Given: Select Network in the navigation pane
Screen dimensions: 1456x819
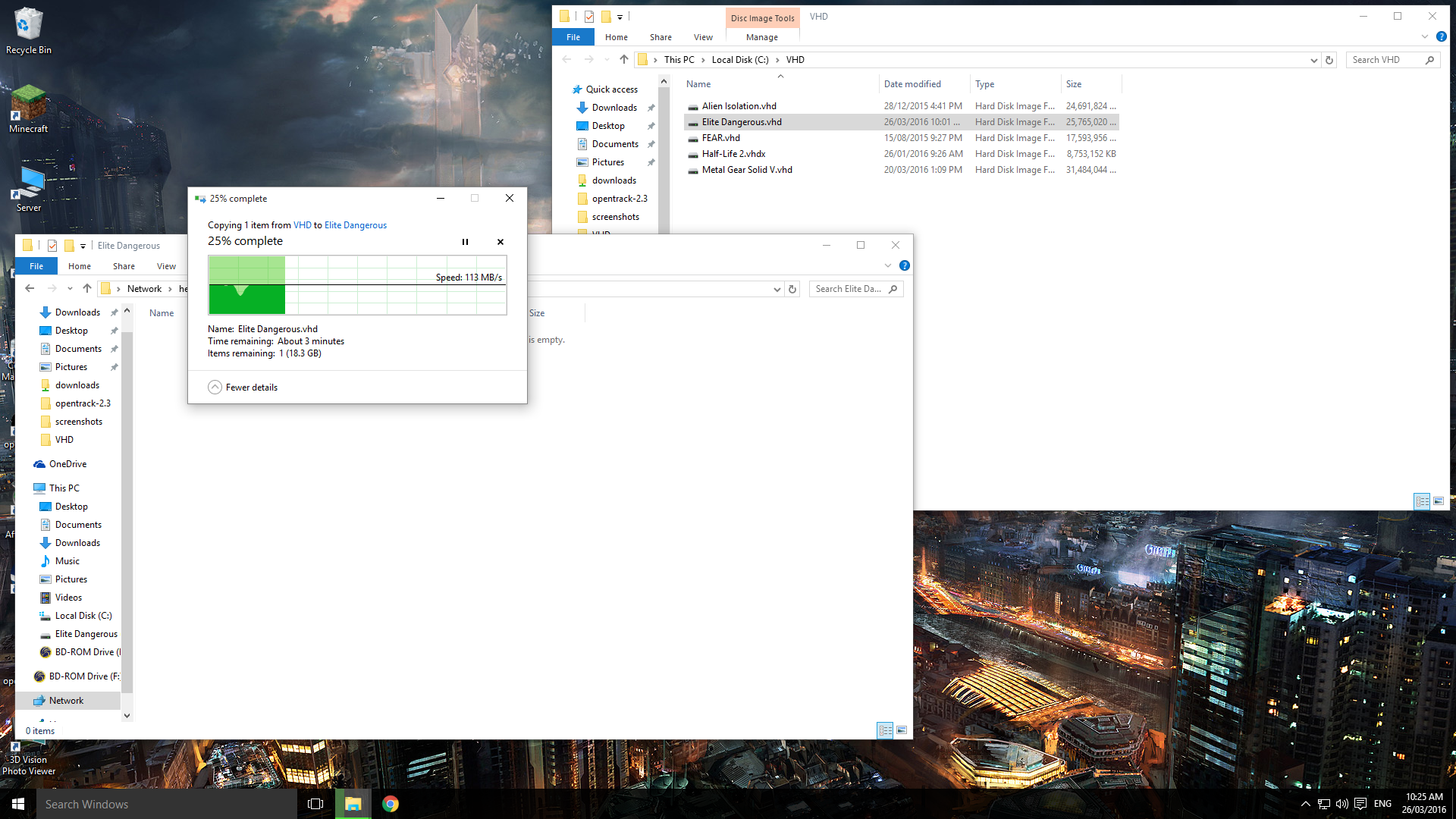Looking at the screenshot, I should tap(66, 701).
